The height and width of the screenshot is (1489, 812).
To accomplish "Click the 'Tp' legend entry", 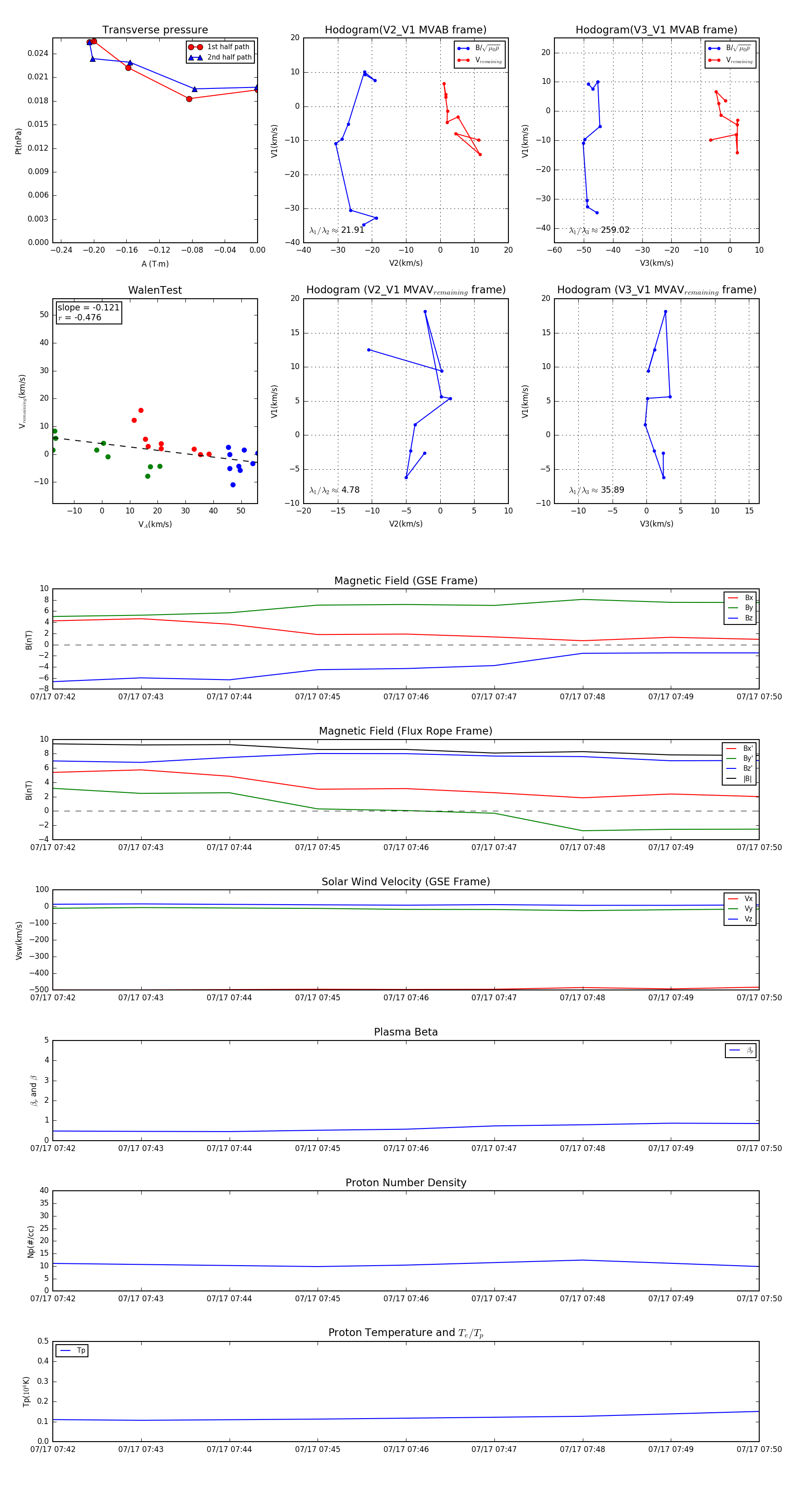I will tap(72, 1351).
